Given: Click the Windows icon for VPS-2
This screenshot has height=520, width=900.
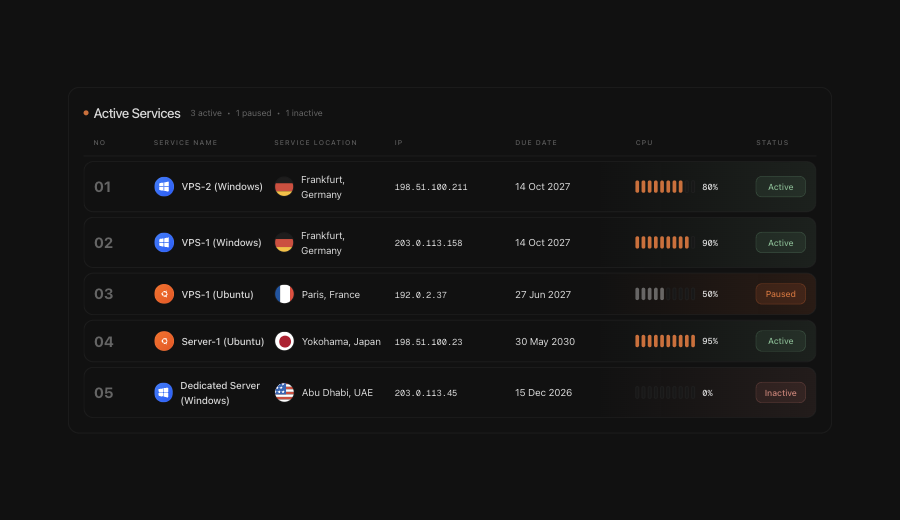Looking at the screenshot, I should (164, 187).
